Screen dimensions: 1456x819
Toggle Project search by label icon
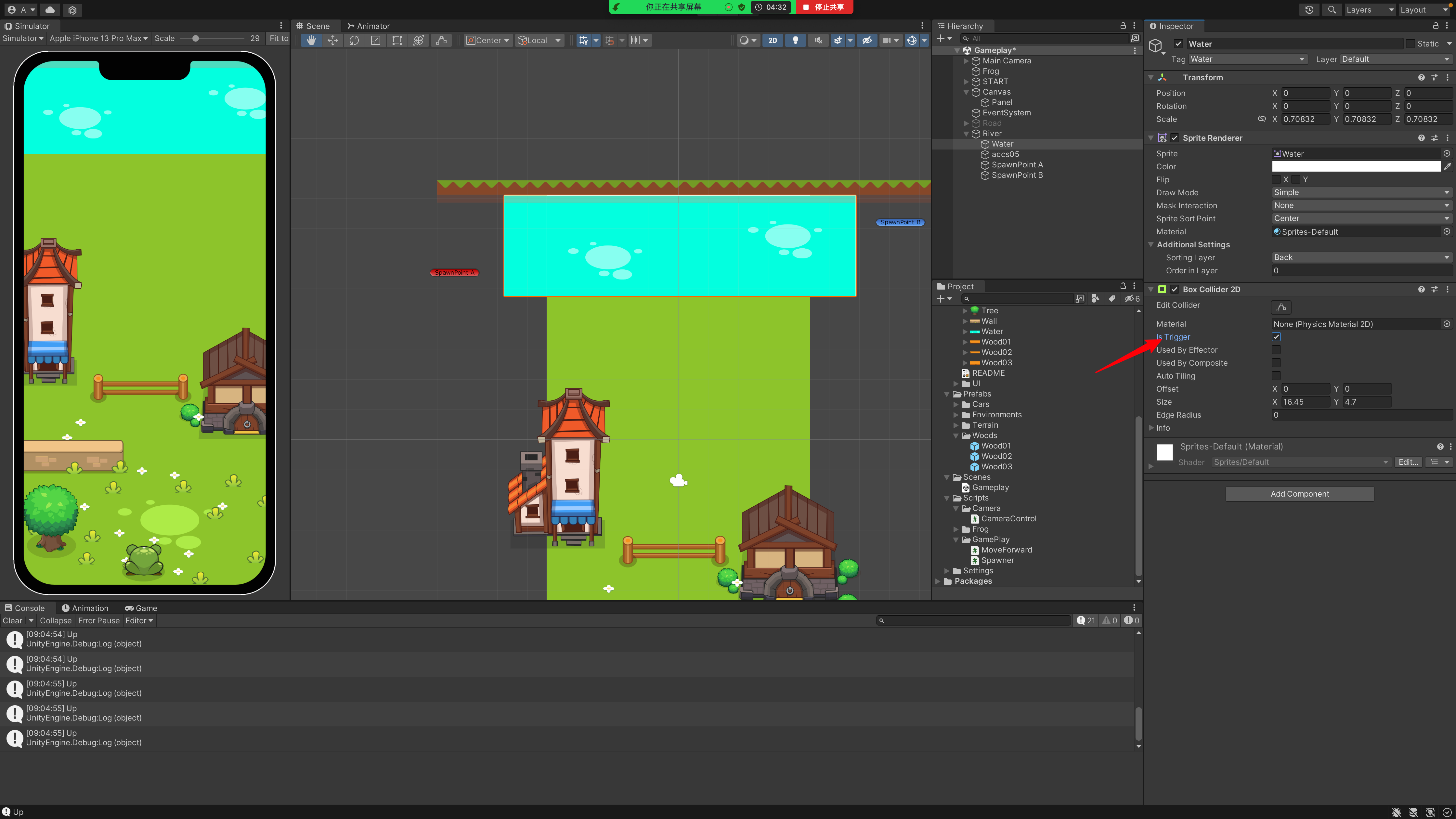pyautogui.click(x=1112, y=298)
